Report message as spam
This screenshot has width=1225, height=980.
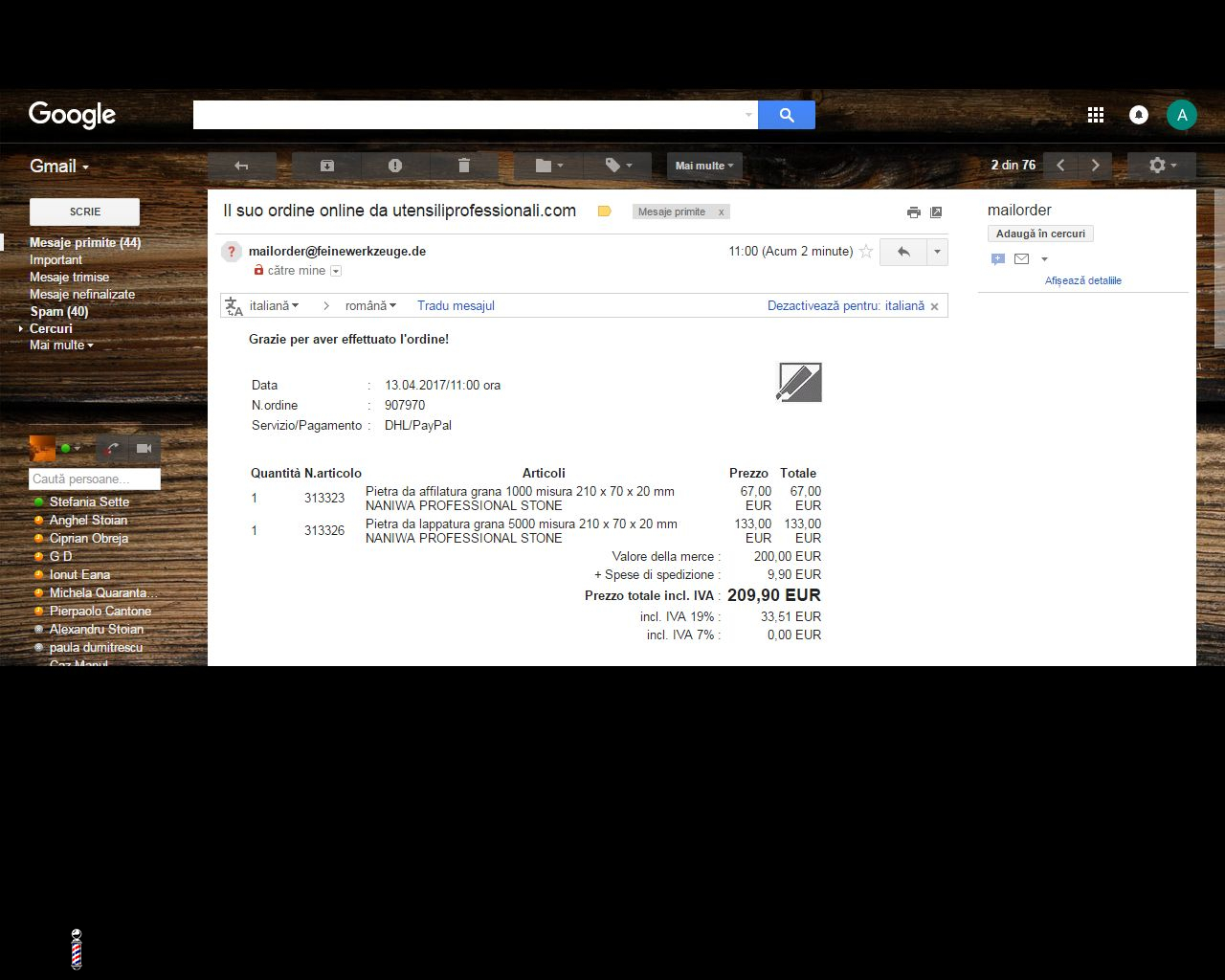(395, 166)
